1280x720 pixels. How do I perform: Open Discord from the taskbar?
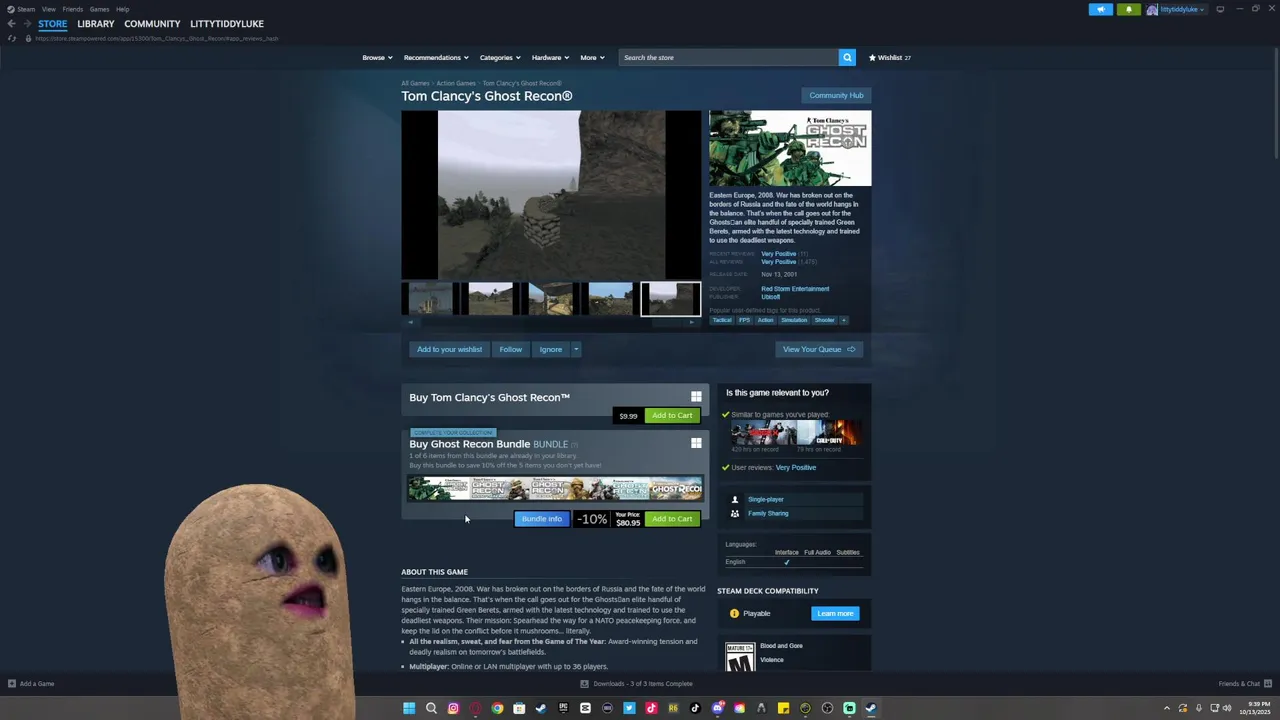tap(717, 708)
